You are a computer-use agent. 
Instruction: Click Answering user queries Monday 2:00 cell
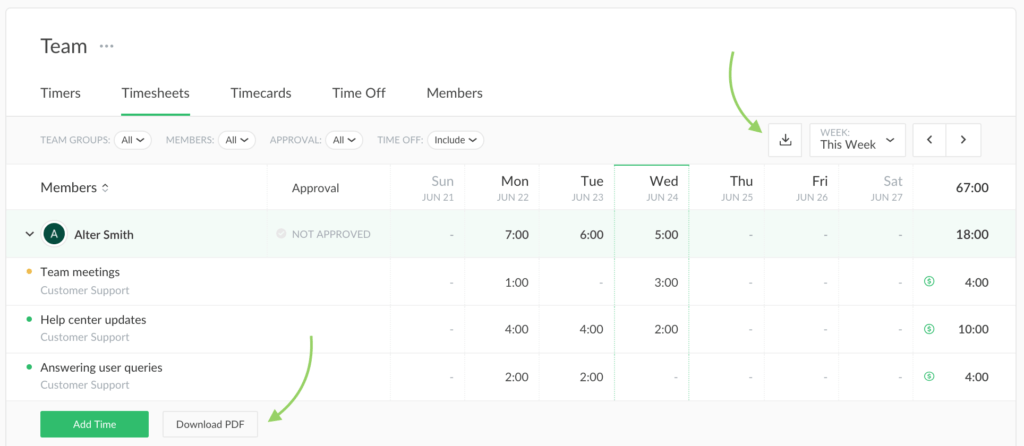point(517,377)
